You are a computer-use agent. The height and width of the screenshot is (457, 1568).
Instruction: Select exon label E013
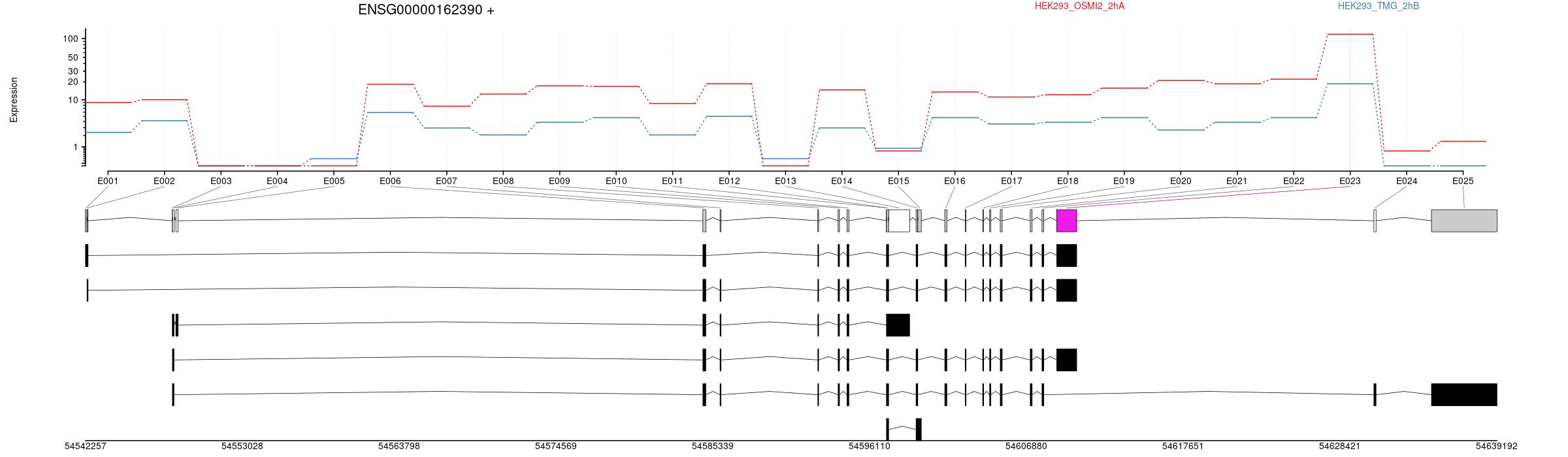pyautogui.click(x=785, y=181)
